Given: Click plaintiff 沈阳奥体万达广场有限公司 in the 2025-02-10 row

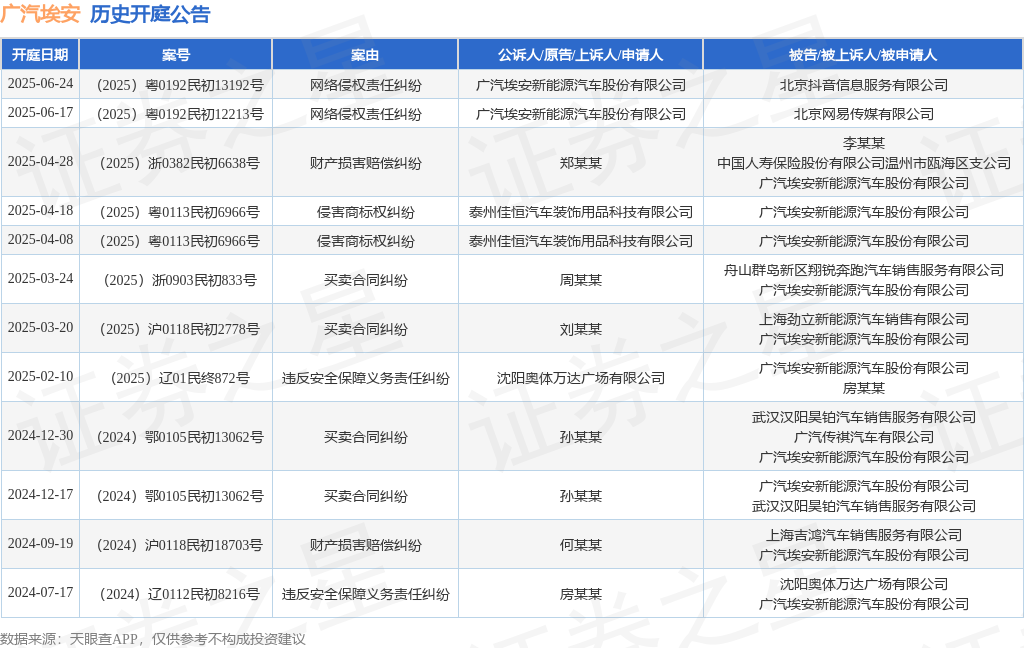Looking at the screenshot, I should (x=581, y=378).
